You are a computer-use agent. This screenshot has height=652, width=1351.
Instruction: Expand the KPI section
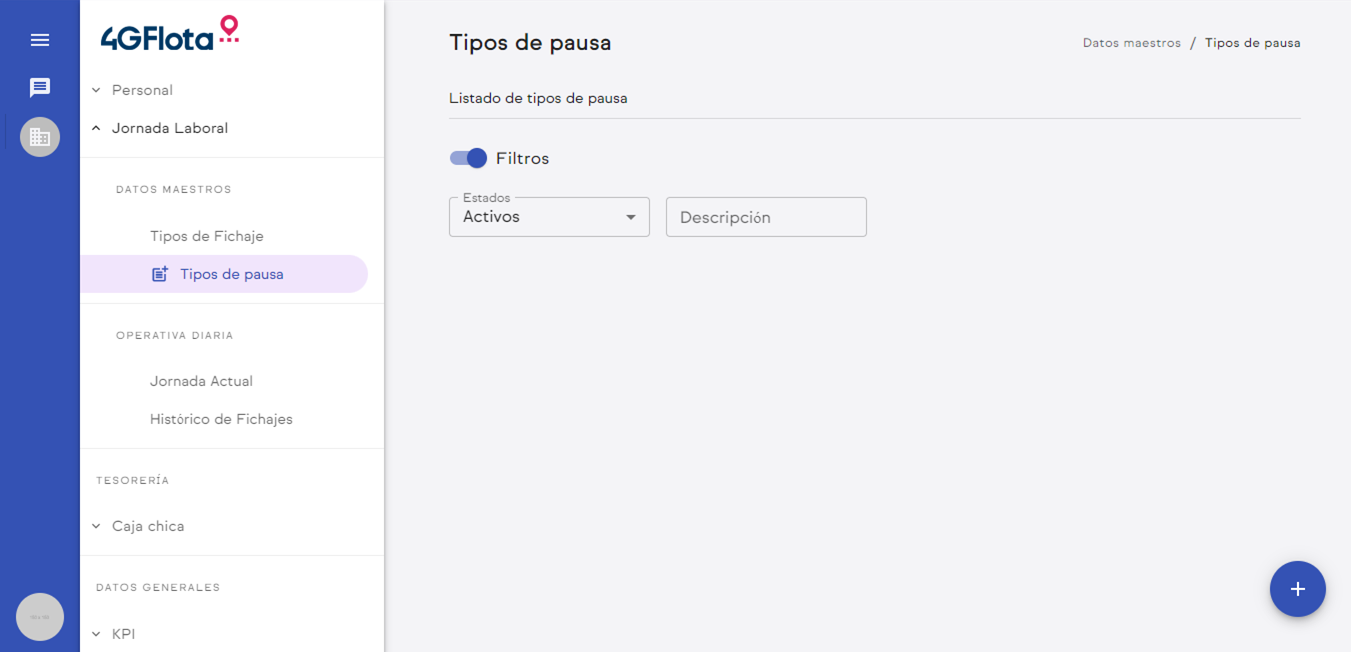(x=123, y=634)
